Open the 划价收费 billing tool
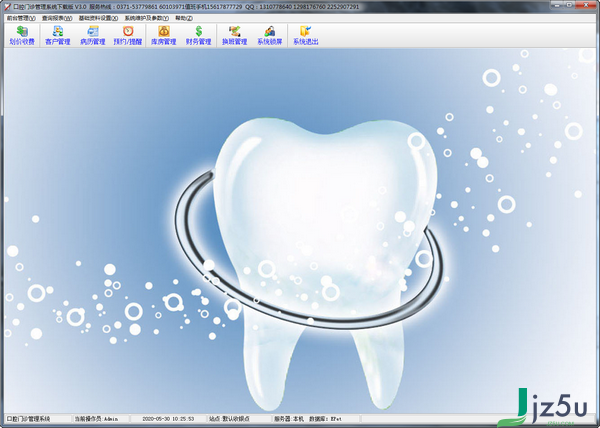This screenshot has height=428, width=600. pyautogui.click(x=21, y=36)
